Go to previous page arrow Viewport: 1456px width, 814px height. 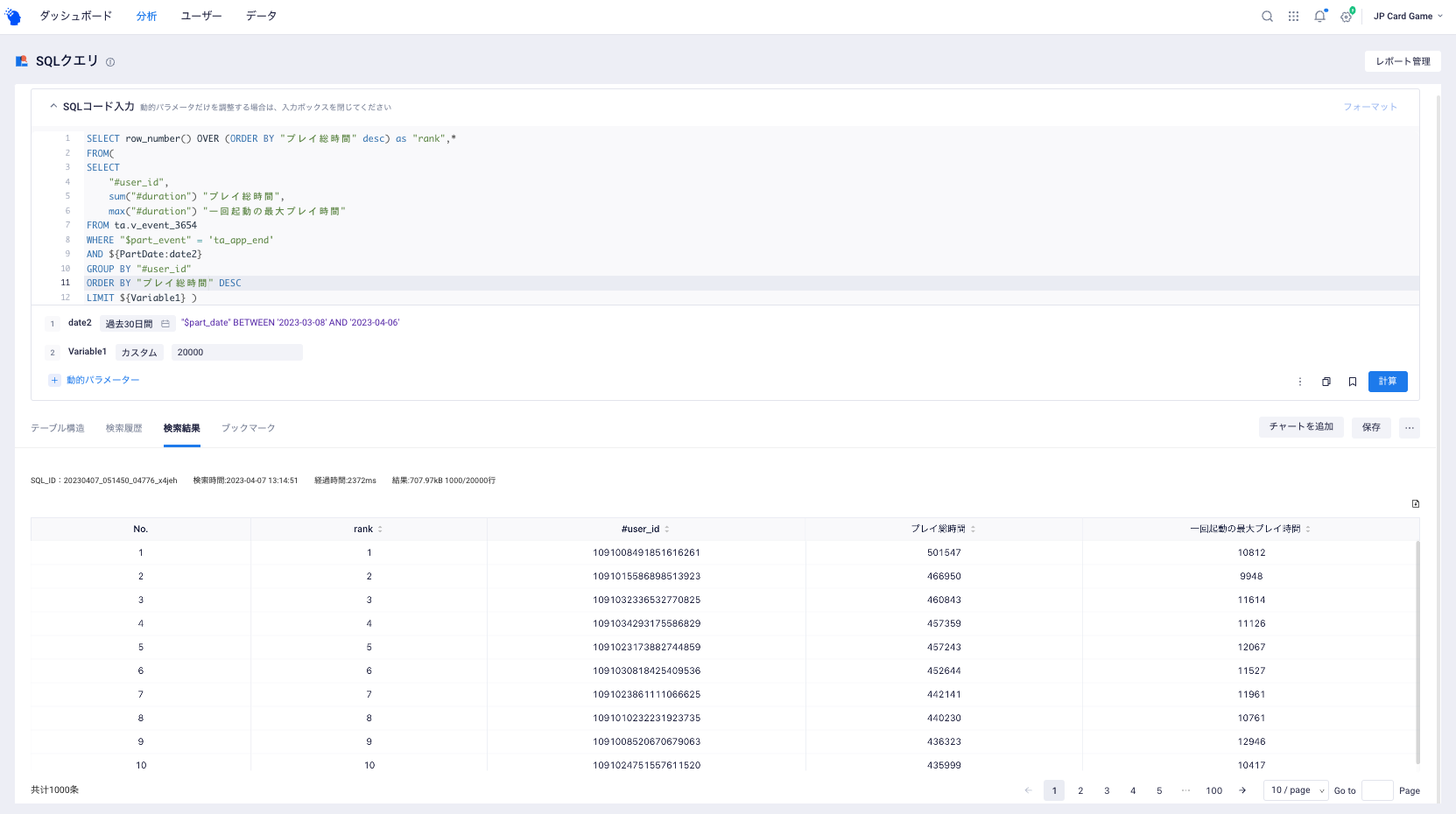tap(1028, 790)
